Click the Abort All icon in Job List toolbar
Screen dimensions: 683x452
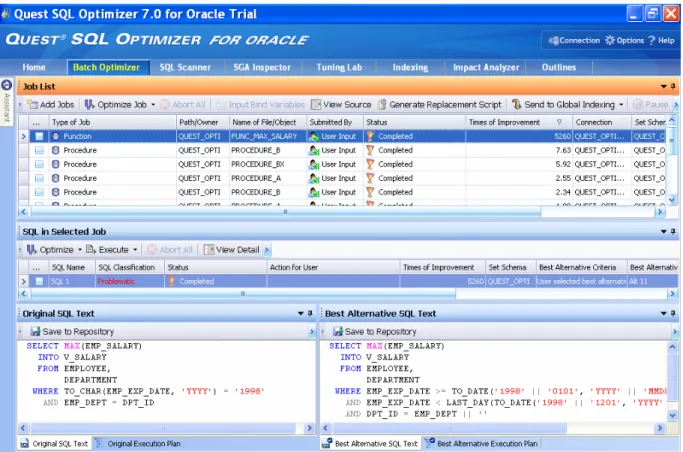pyautogui.click(x=165, y=105)
